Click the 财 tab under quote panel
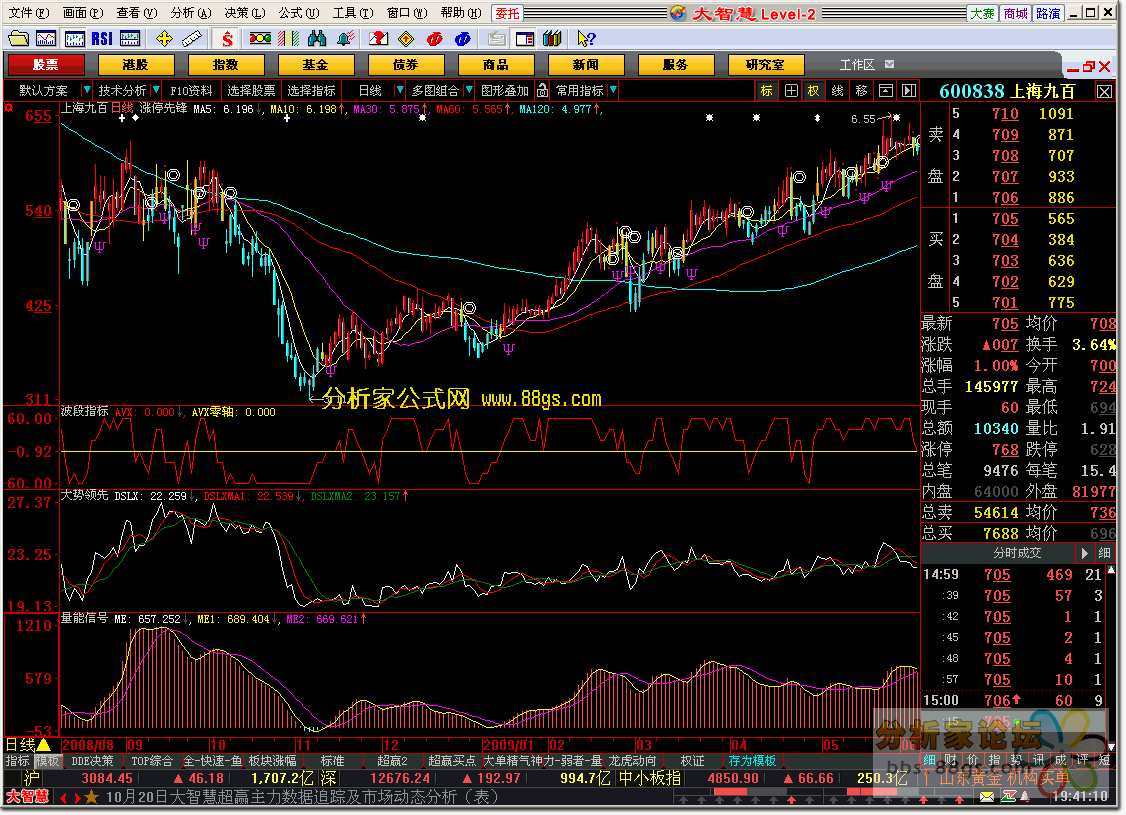Image resolution: width=1126 pixels, height=815 pixels. 951,760
